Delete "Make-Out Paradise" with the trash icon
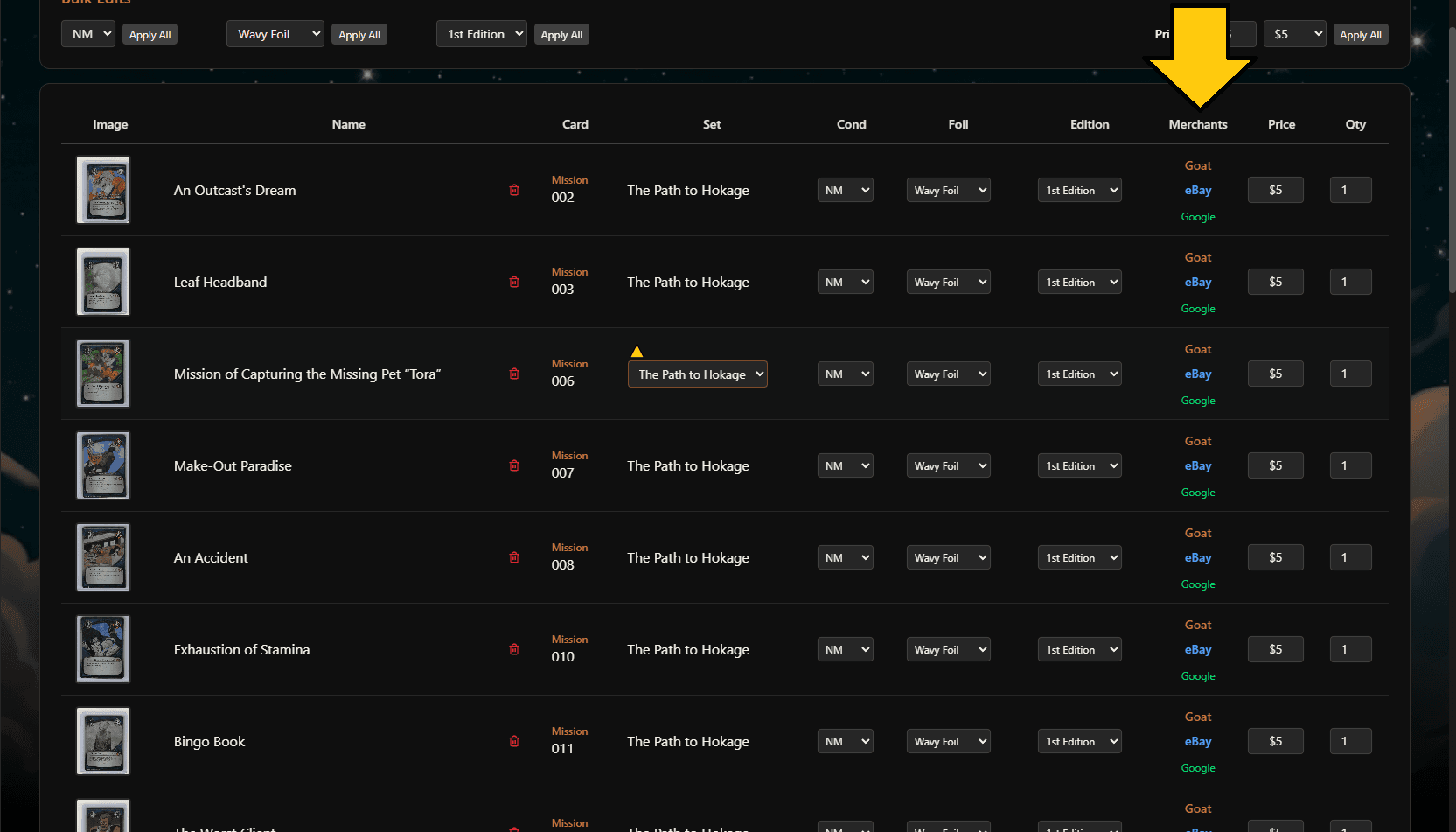The image size is (1456, 832). click(x=514, y=465)
